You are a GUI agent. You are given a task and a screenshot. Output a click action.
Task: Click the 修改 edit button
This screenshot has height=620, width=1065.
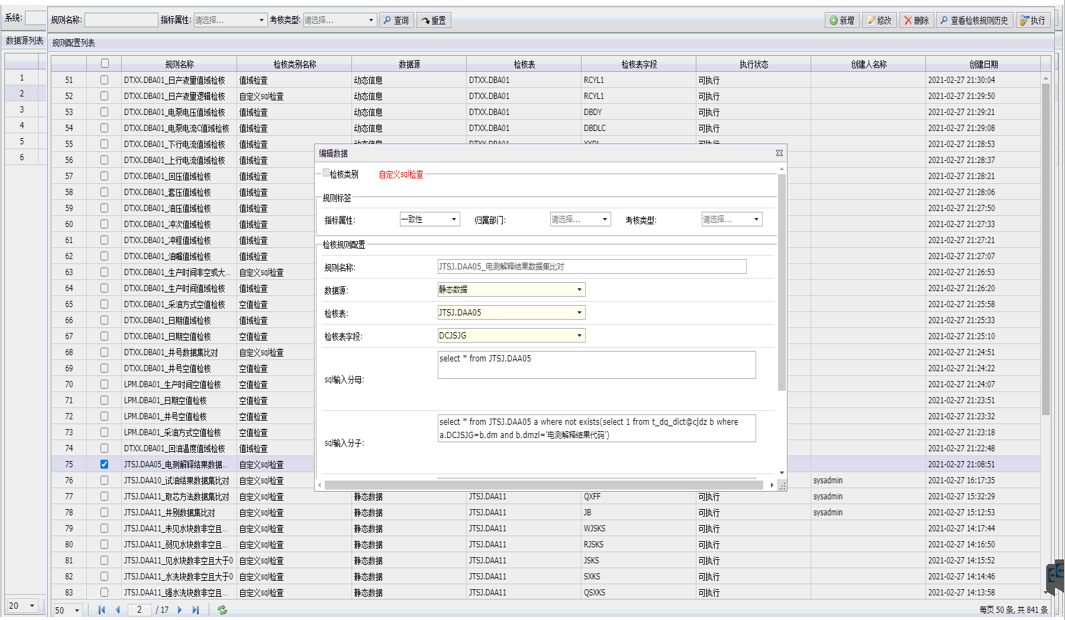point(879,20)
